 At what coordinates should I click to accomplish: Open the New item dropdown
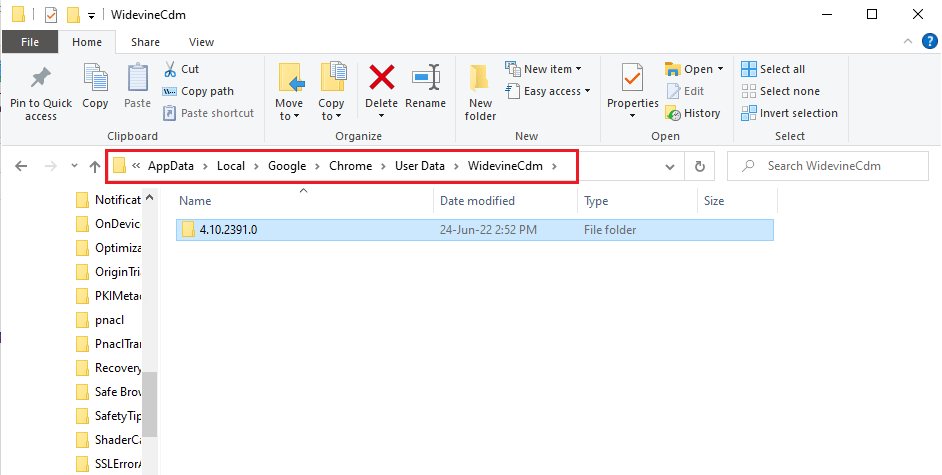pyautogui.click(x=547, y=69)
